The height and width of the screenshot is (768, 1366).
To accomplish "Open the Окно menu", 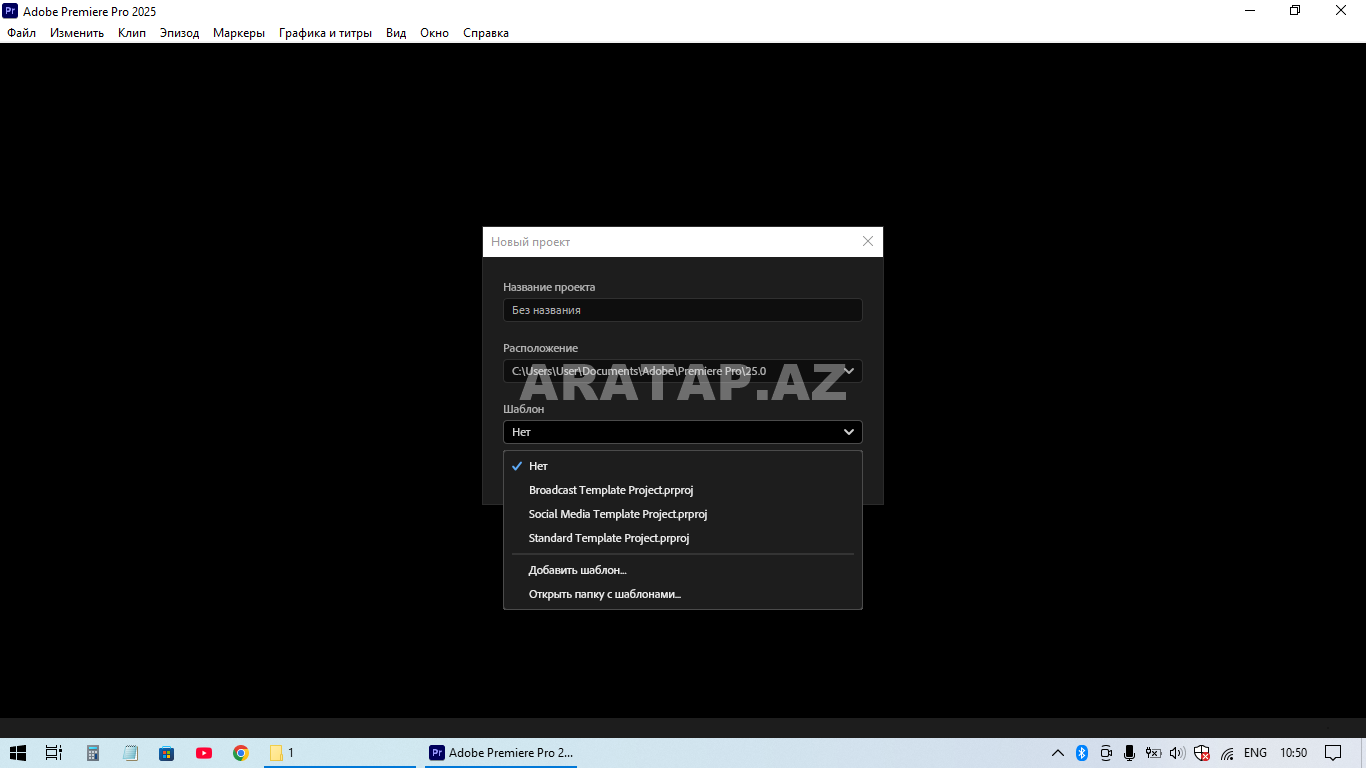I will [434, 33].
